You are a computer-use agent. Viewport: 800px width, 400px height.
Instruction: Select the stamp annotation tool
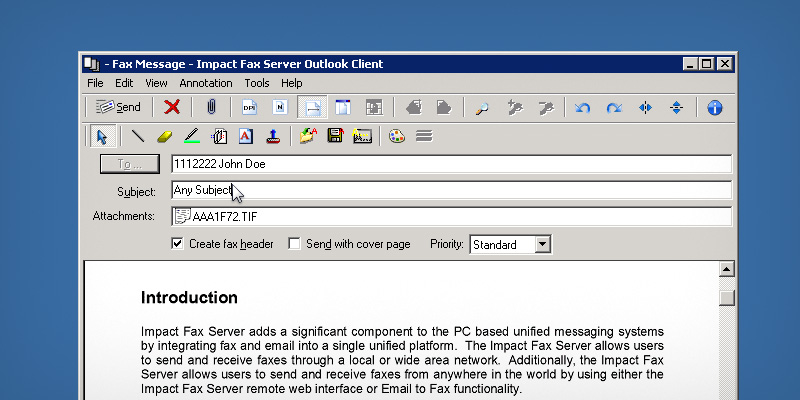273,136
